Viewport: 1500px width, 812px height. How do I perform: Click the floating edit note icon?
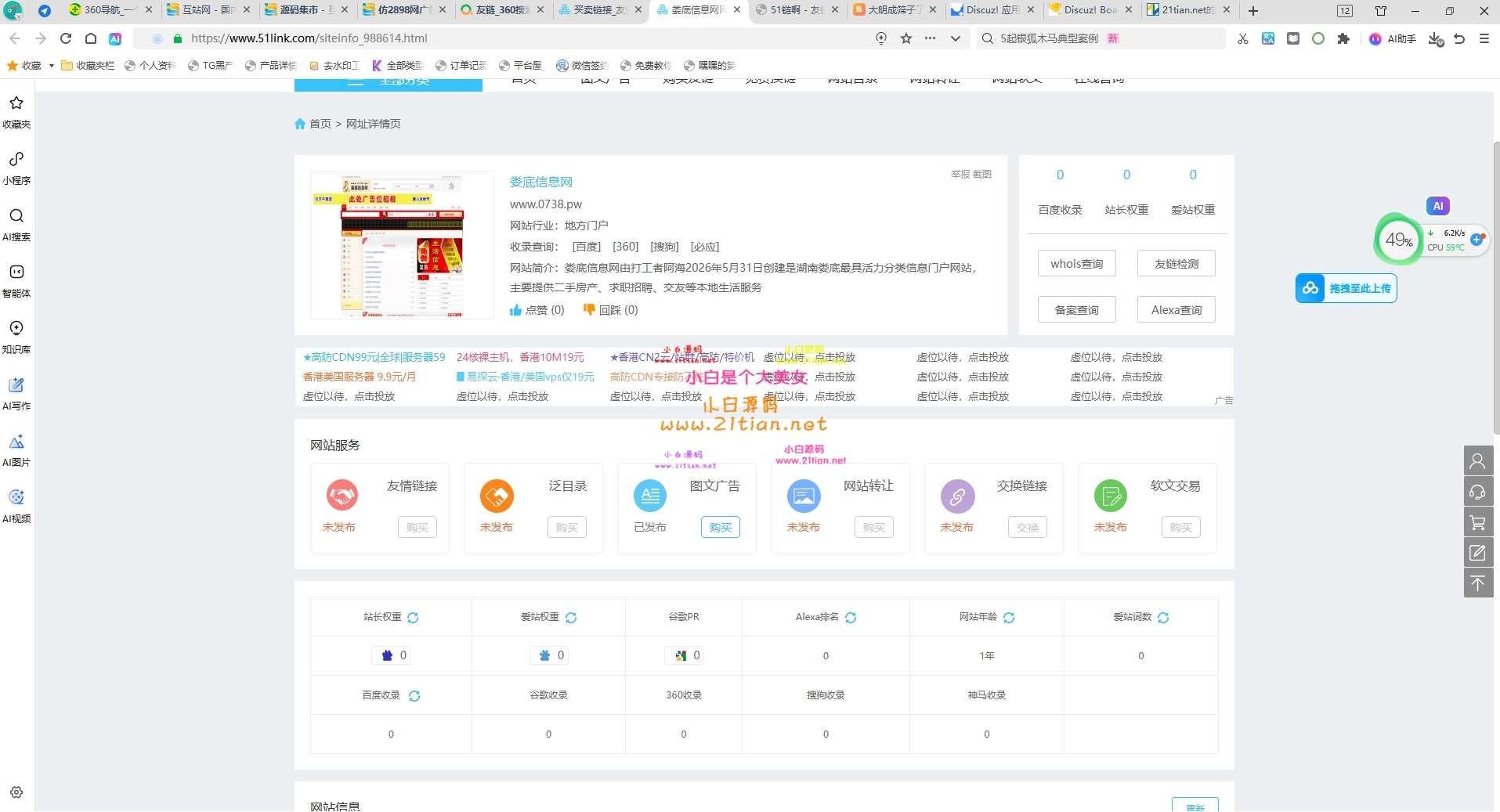[x=1478, y=553]
